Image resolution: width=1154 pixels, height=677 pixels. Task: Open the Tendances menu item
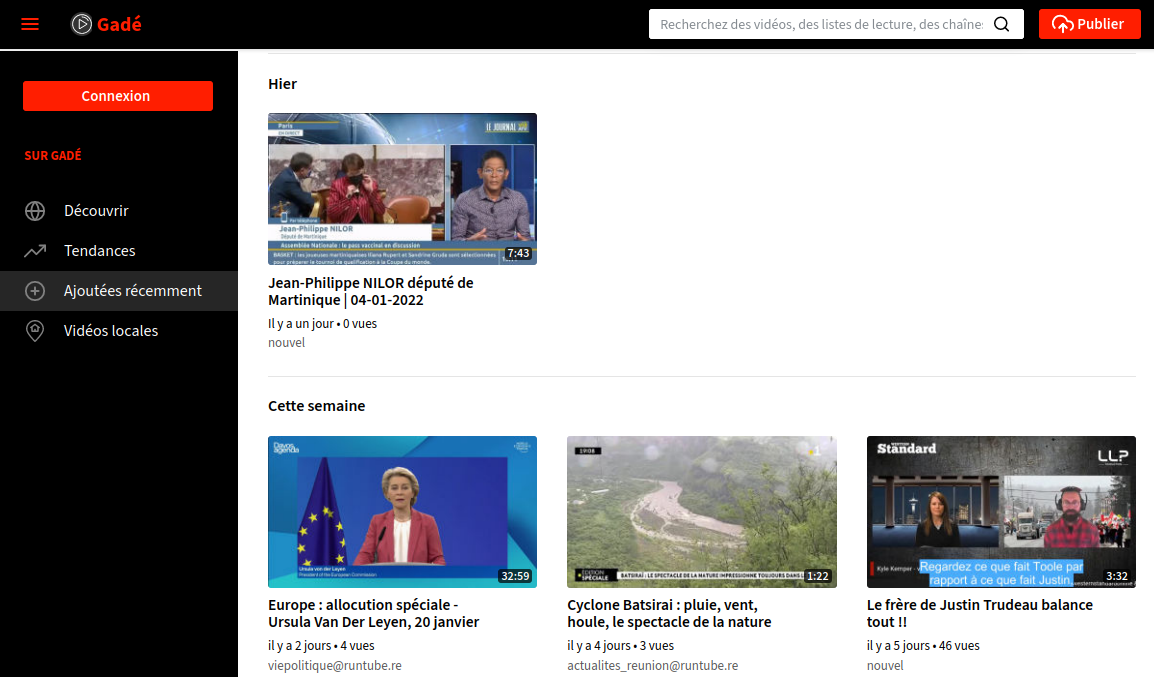pyautogui.click(x=118, y=251)
